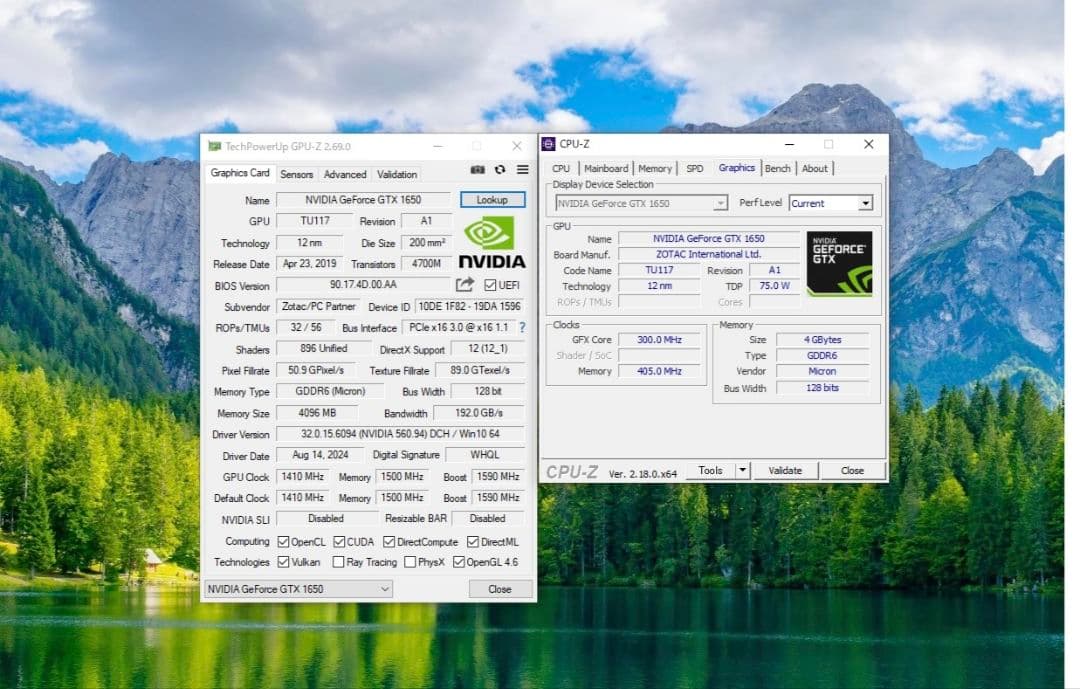Click the Driver Version field in GPU-Z
Image resolution: width=1080 pixels, height=689 pixels.
coord(400,434)
